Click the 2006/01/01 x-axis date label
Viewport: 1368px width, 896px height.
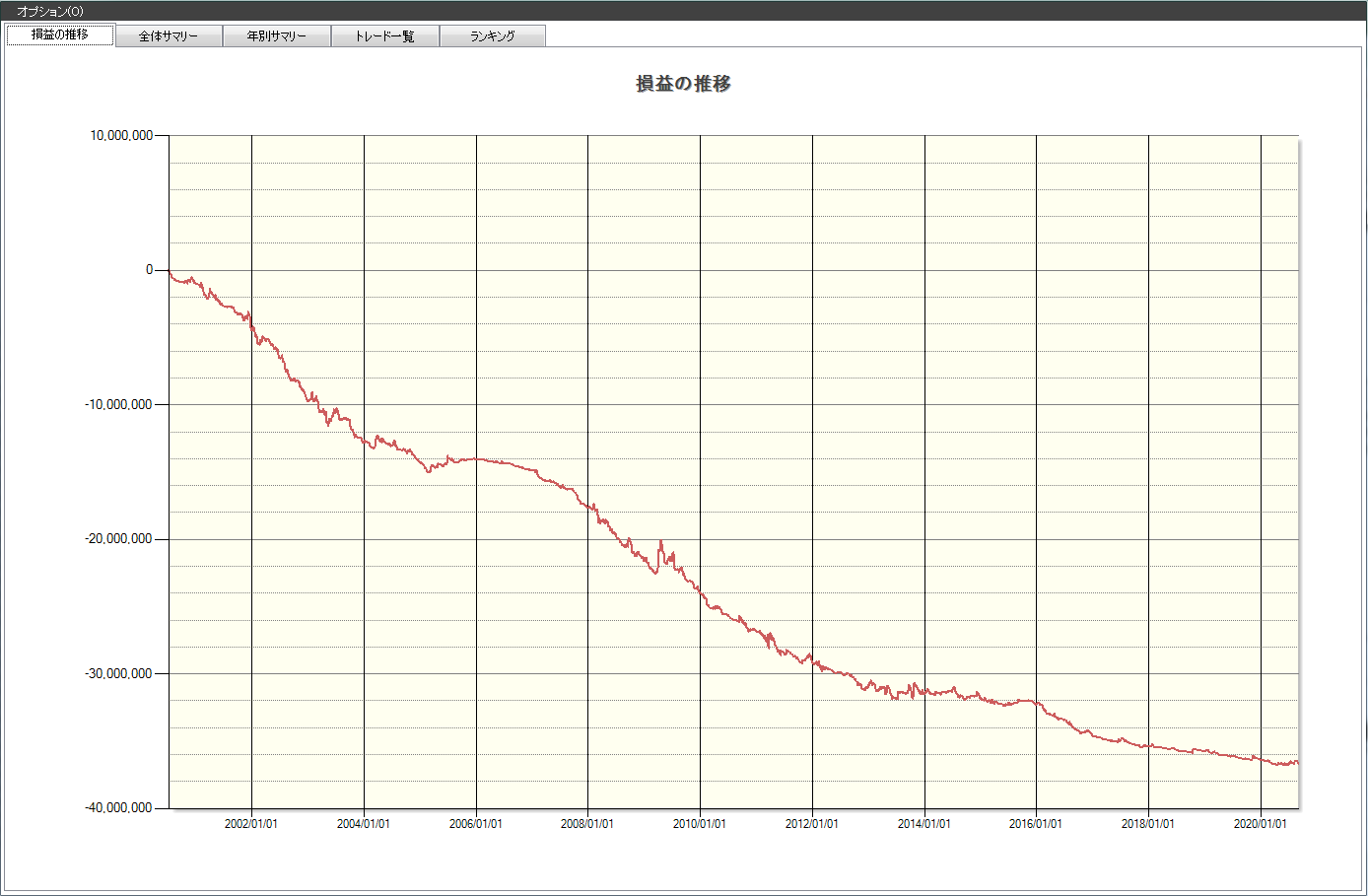476,823
